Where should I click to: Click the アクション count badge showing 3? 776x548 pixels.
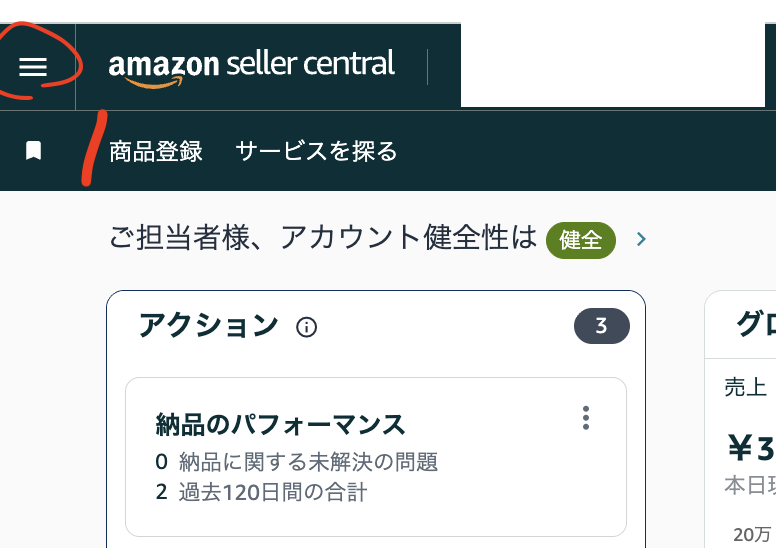pyautogui.click(x=601, y=326)
